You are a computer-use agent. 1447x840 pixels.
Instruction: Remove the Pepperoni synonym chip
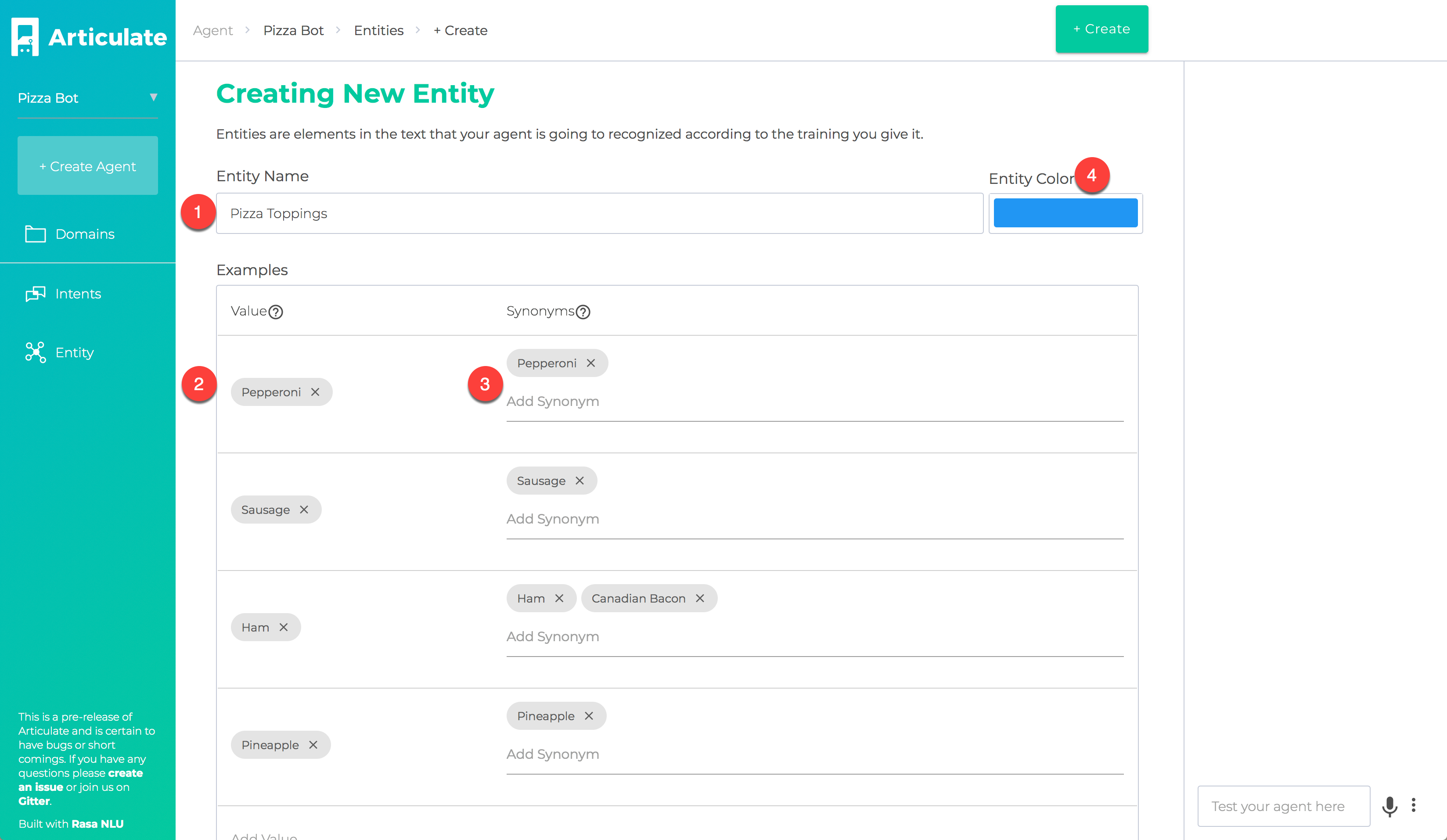pos(591,363)
